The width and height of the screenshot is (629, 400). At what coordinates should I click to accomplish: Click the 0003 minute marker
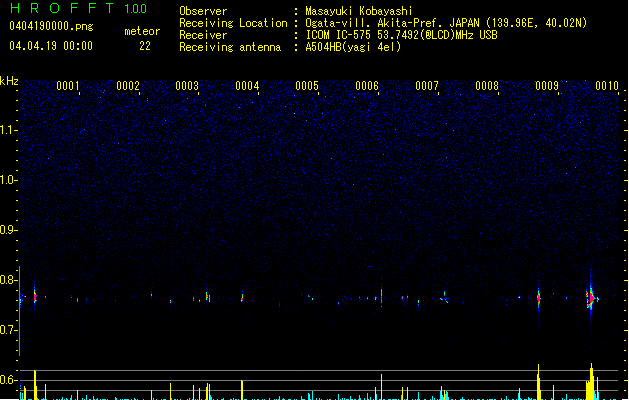coord(187,86)
